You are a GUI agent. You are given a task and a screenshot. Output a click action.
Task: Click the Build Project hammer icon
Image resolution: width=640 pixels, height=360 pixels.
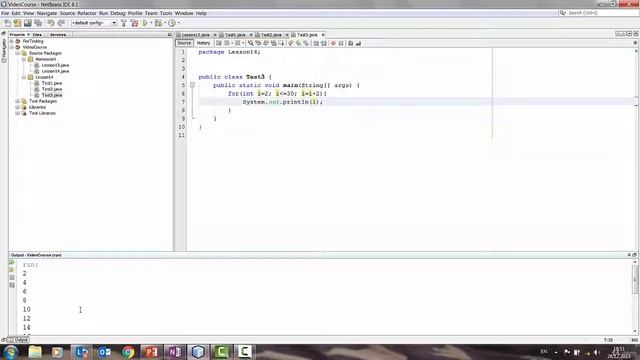coord(124,23)
